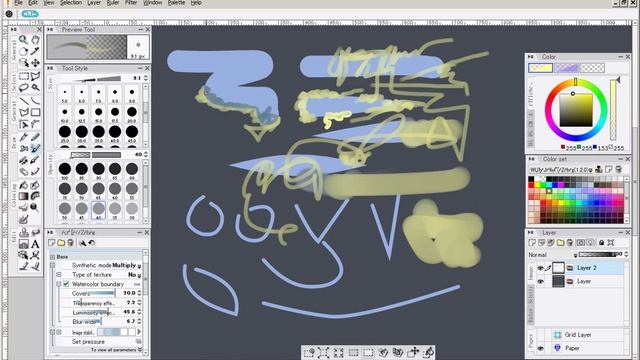Select the rectangular marquee selection tool
The image size is (640, 360).
pyautogui.click(x=24, y=76)
